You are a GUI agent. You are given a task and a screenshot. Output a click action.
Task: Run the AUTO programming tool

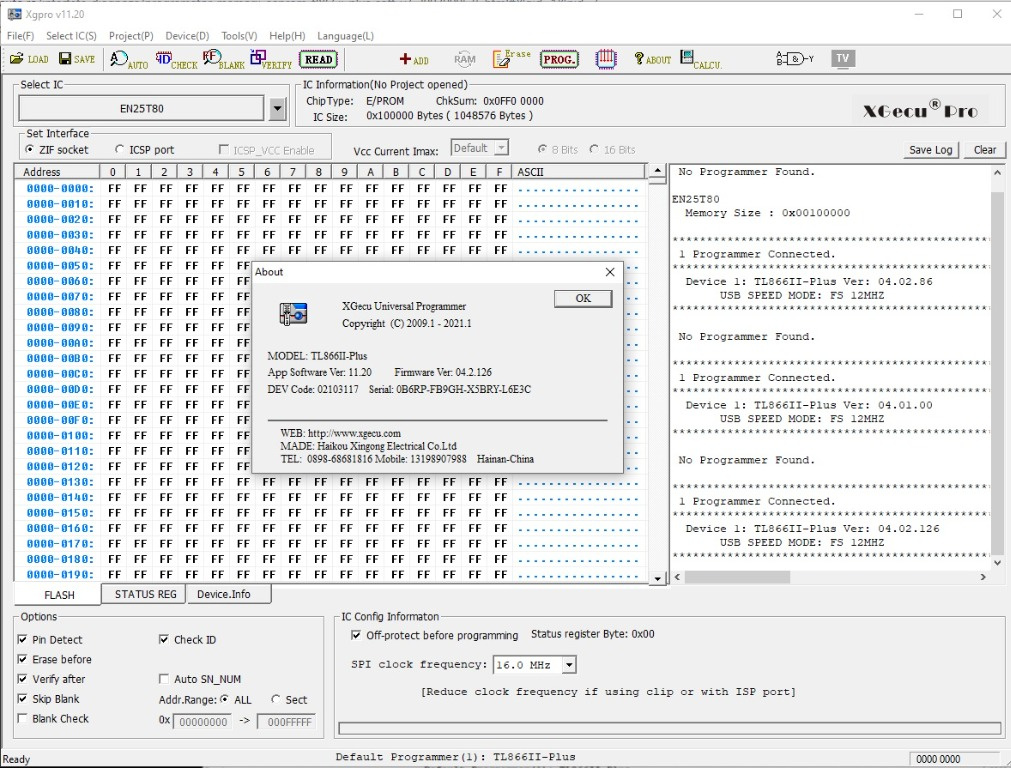(128, 60)
